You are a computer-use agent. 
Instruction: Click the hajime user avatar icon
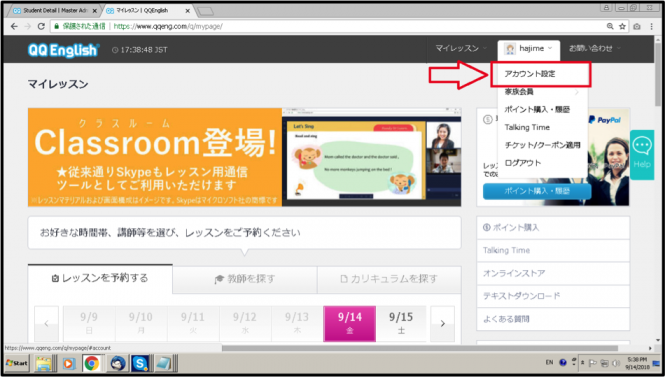pyautogui.click(x=510, y=49)
